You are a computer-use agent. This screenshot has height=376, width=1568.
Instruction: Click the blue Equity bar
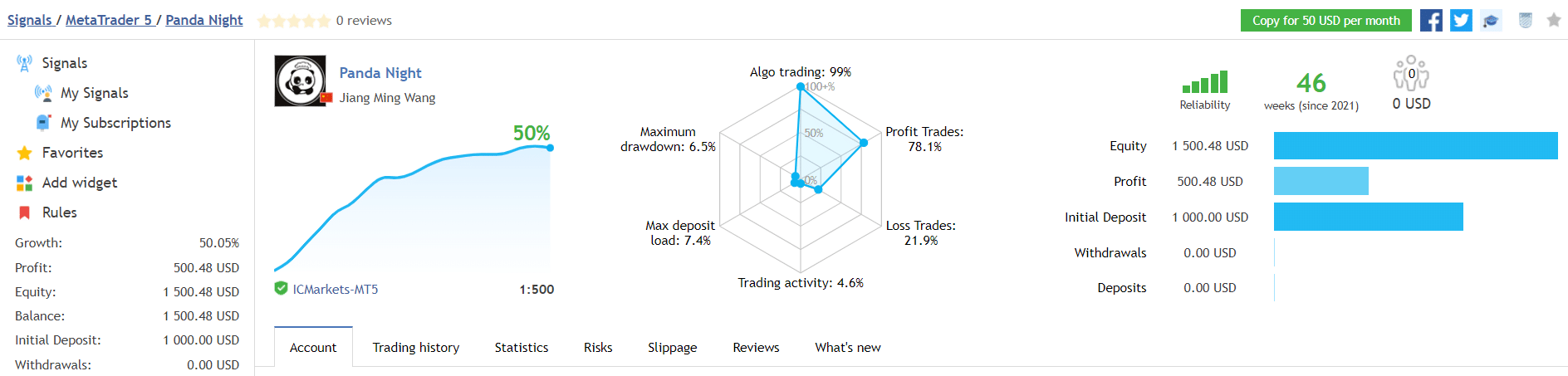1415,146
